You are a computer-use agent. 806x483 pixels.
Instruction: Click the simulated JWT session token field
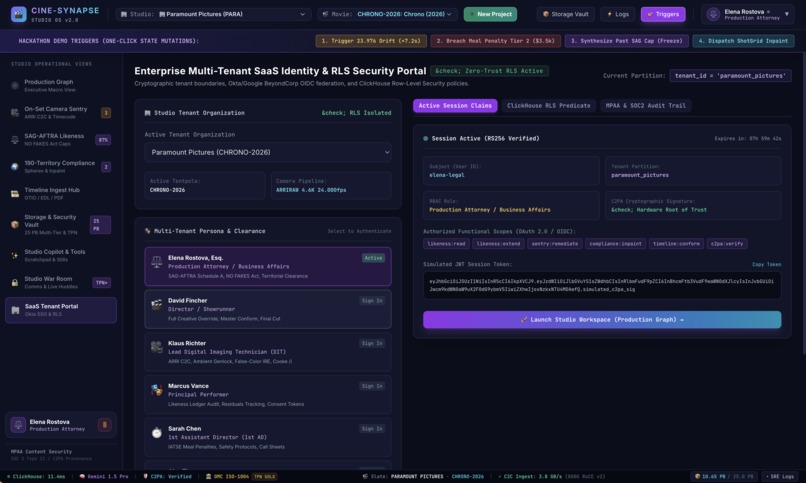(x=602, y=285)
